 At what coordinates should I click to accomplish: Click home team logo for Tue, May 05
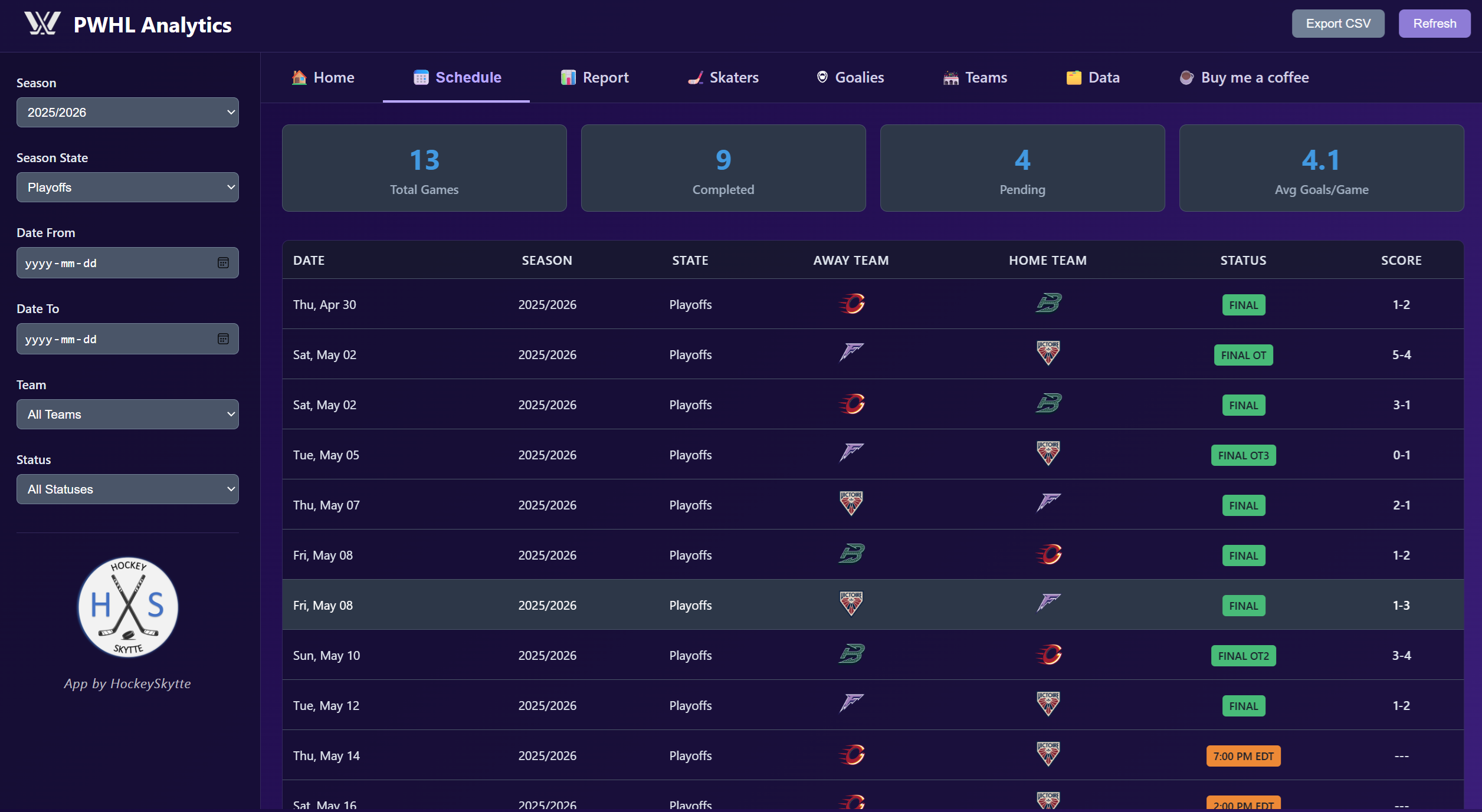click(x=1048, y=454)
